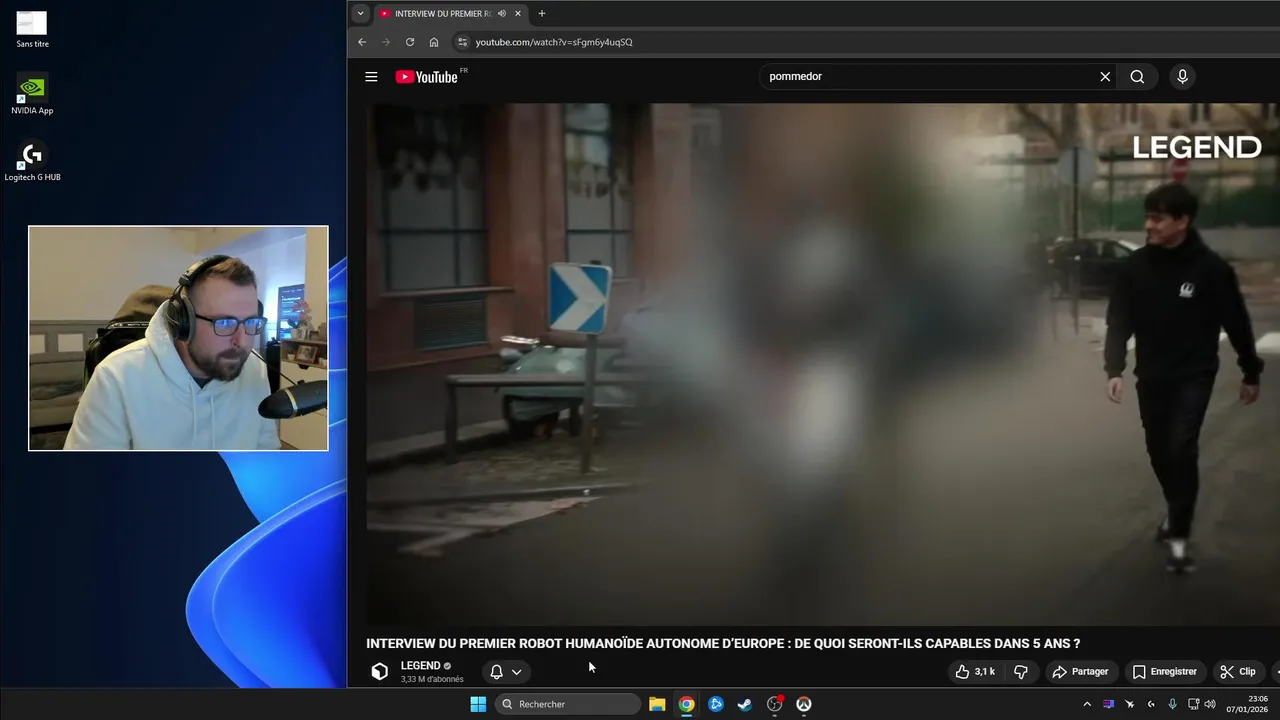Open the clock and date panel
Viewport: 1280px width, 720px height.
(x=1248, y=704)
